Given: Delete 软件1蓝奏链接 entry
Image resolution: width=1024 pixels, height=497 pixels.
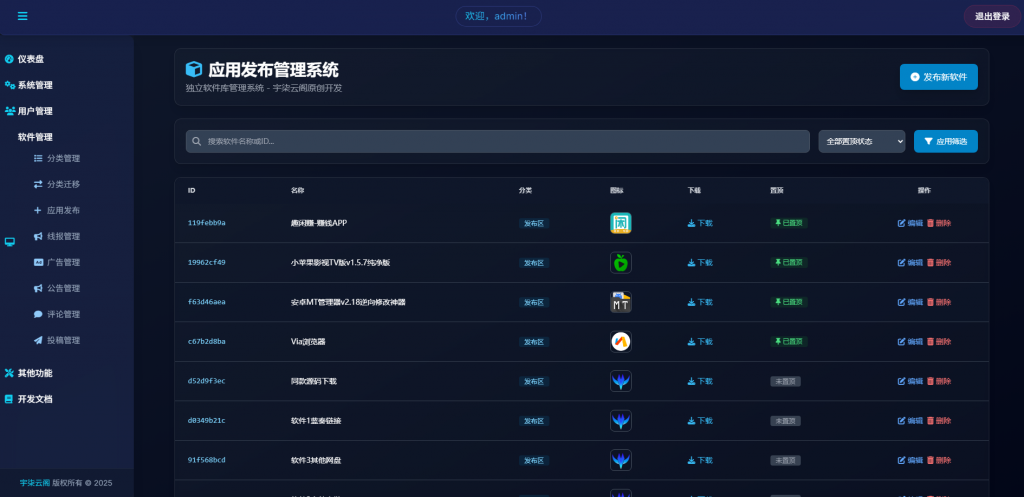Looking at the screenshot, I should [x=939, y=421].
